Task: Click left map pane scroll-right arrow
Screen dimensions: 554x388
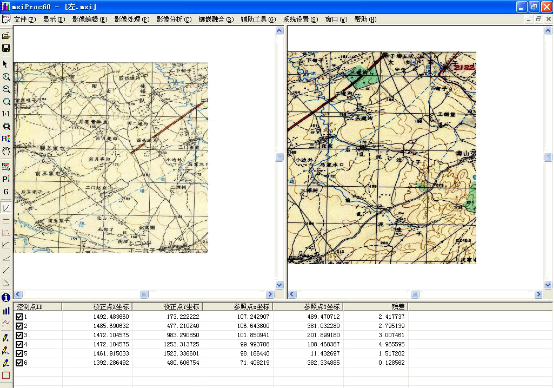Action: pos(270,294)
